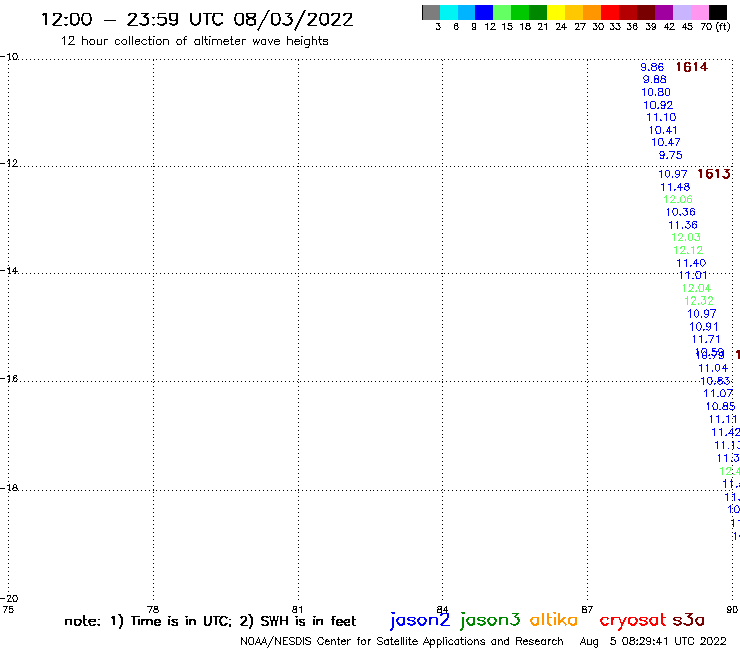Click the 10.36 wave height value

click(681, 212)
